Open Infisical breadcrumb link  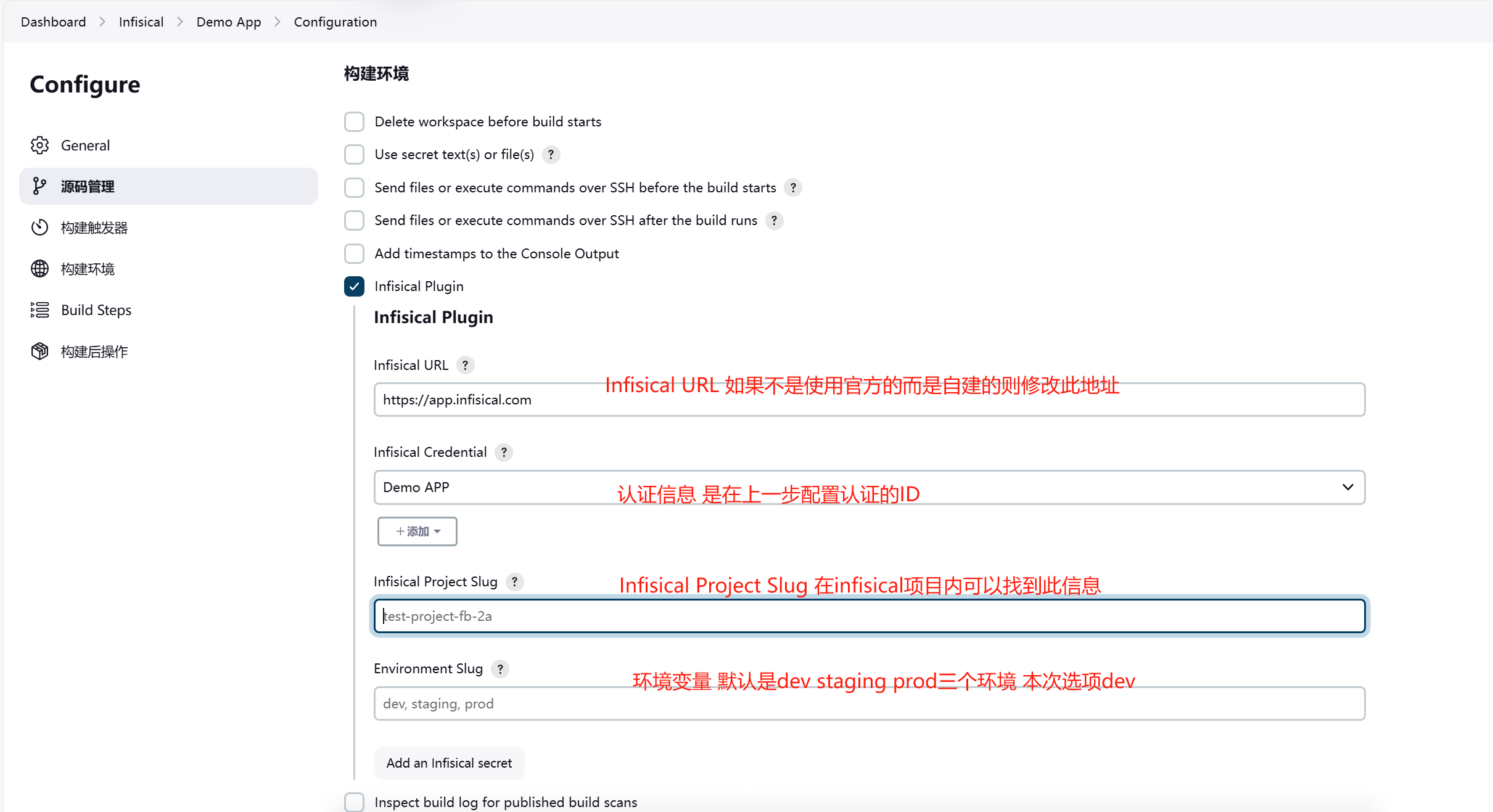click(x=141, y=22)
